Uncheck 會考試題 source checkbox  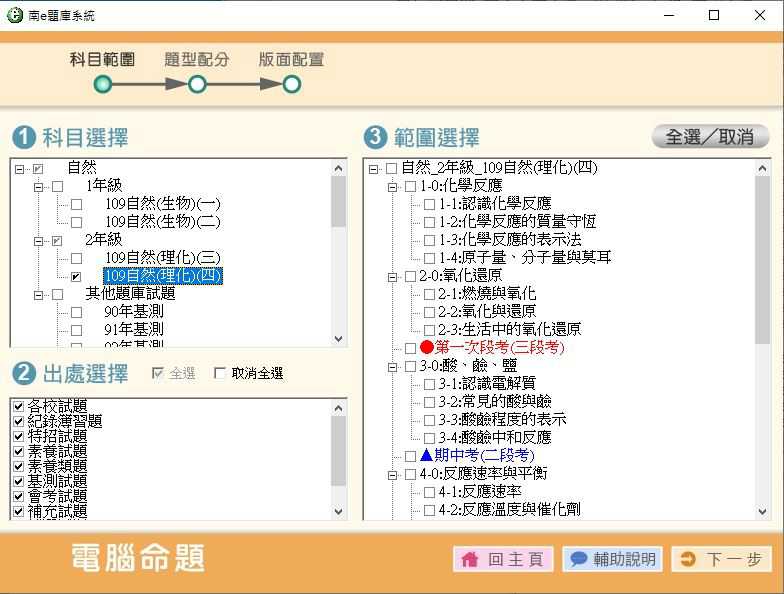click(x=18, y=496)
